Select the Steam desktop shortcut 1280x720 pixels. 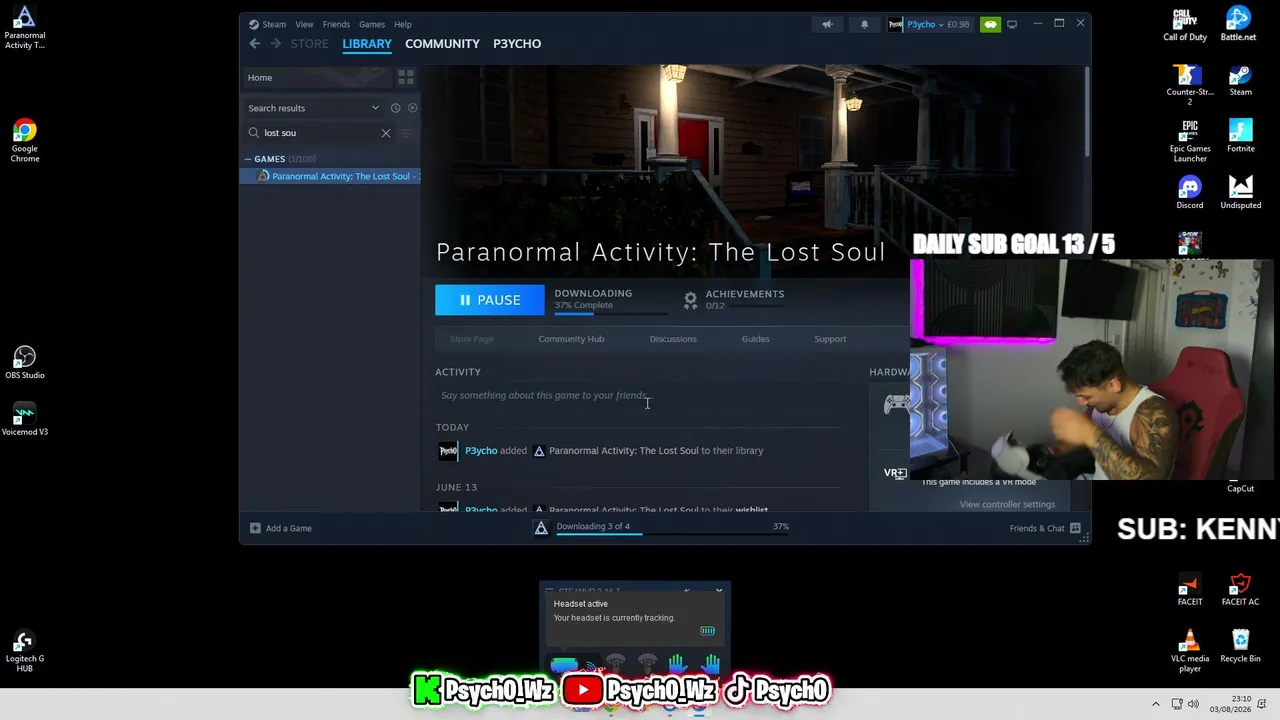tap(1241, 80)
